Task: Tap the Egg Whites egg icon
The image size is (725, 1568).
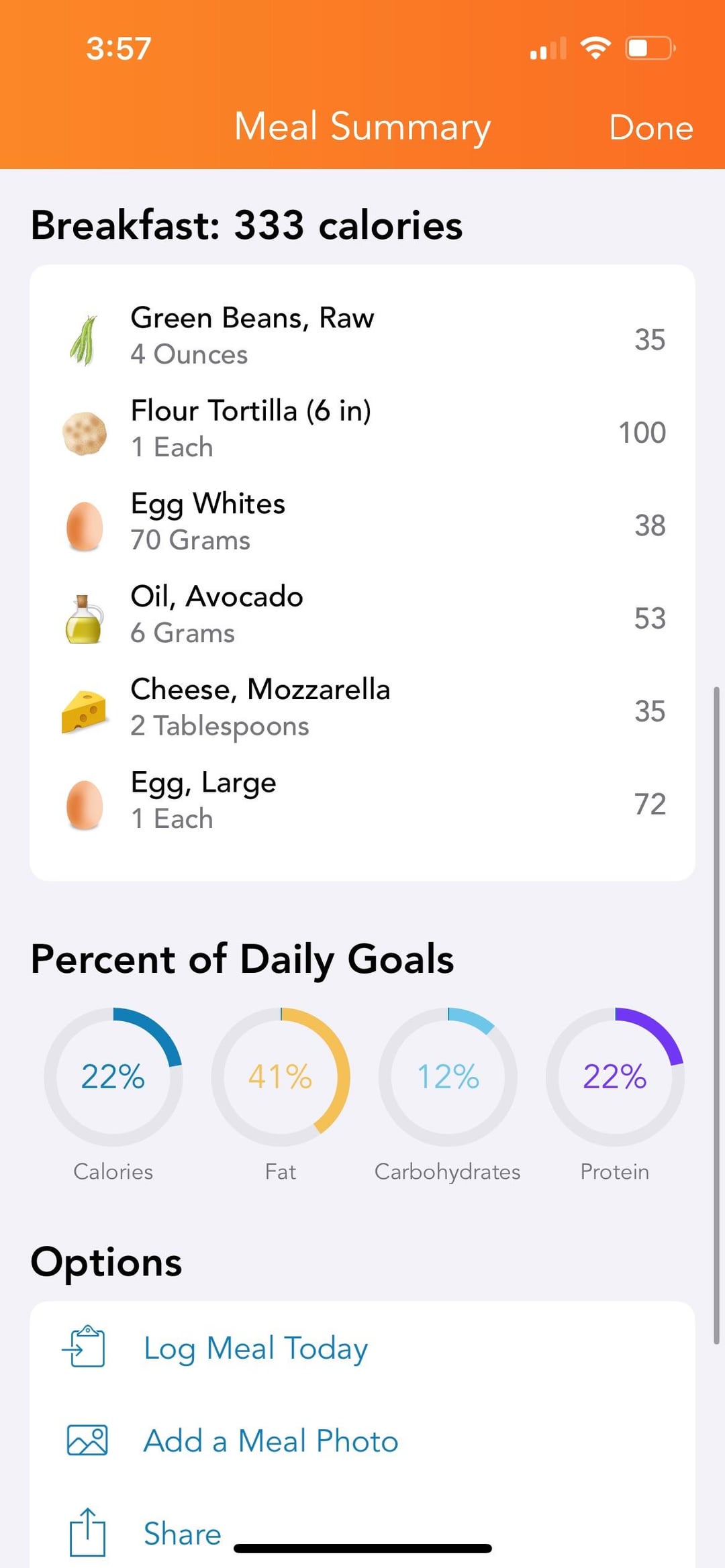Action: (x=85, y=527)
